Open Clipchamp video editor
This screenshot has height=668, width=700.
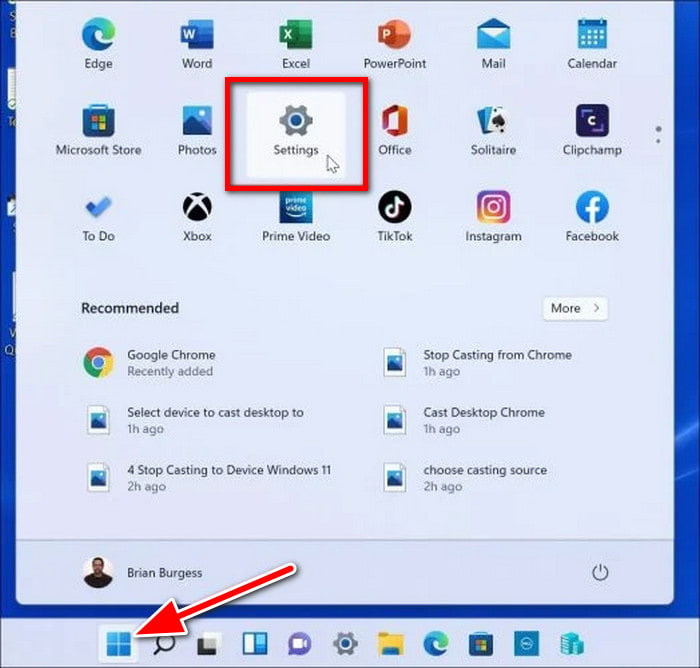(592, 130)
